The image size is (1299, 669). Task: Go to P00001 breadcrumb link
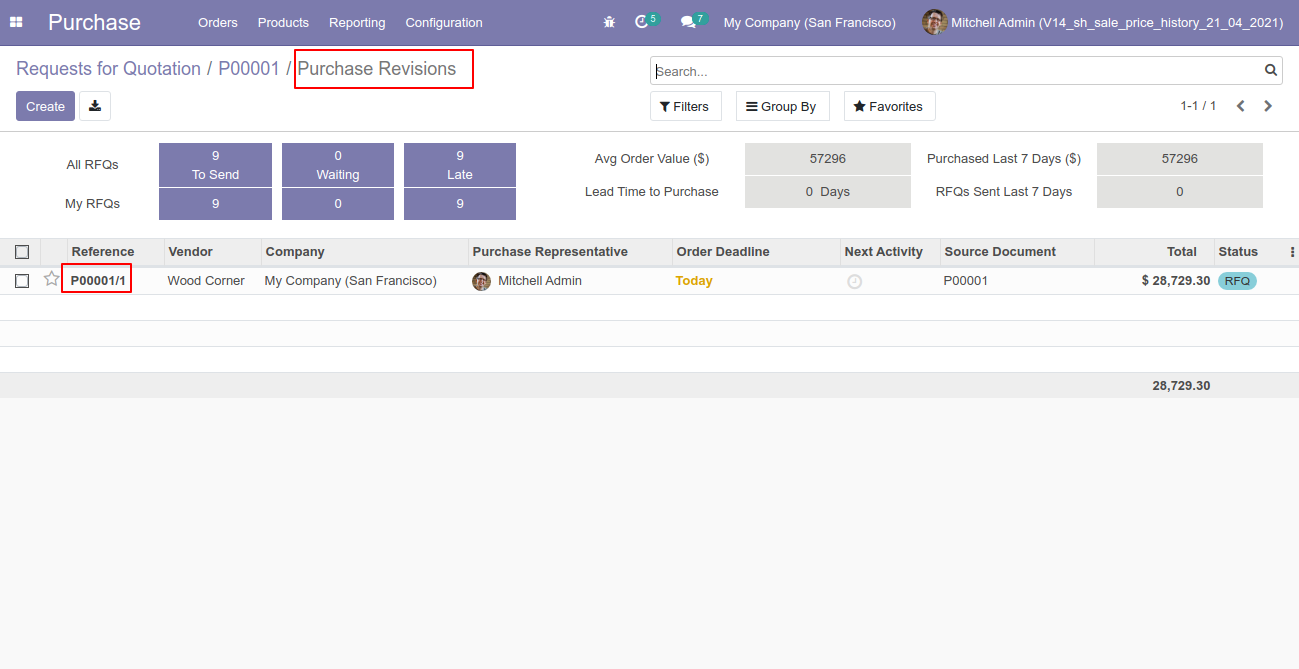pos(249,69)
